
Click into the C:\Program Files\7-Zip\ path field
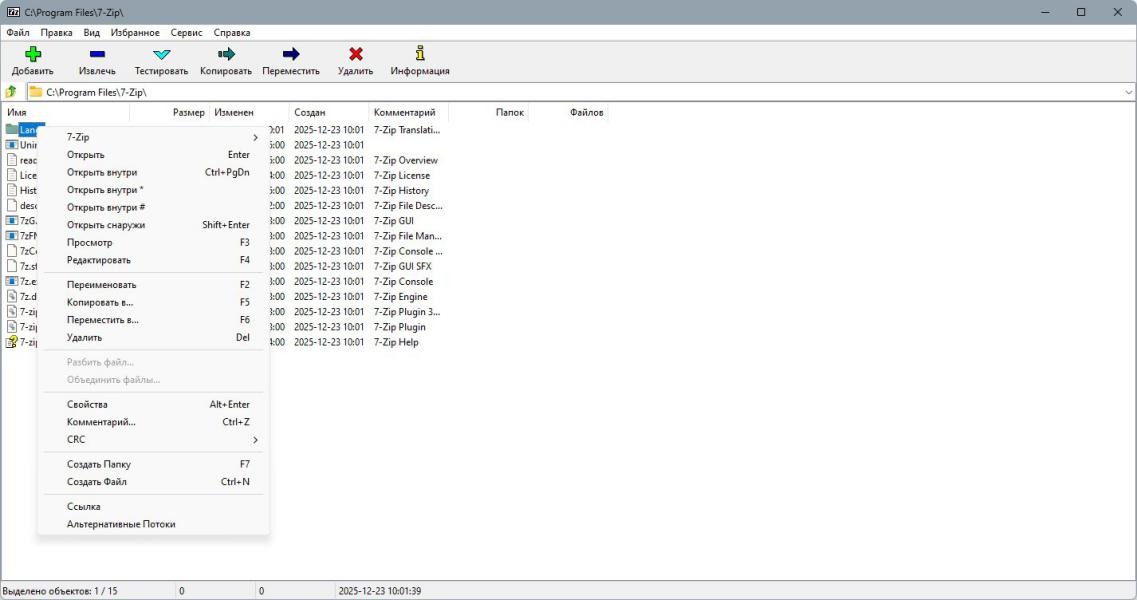tap(500, 92)
